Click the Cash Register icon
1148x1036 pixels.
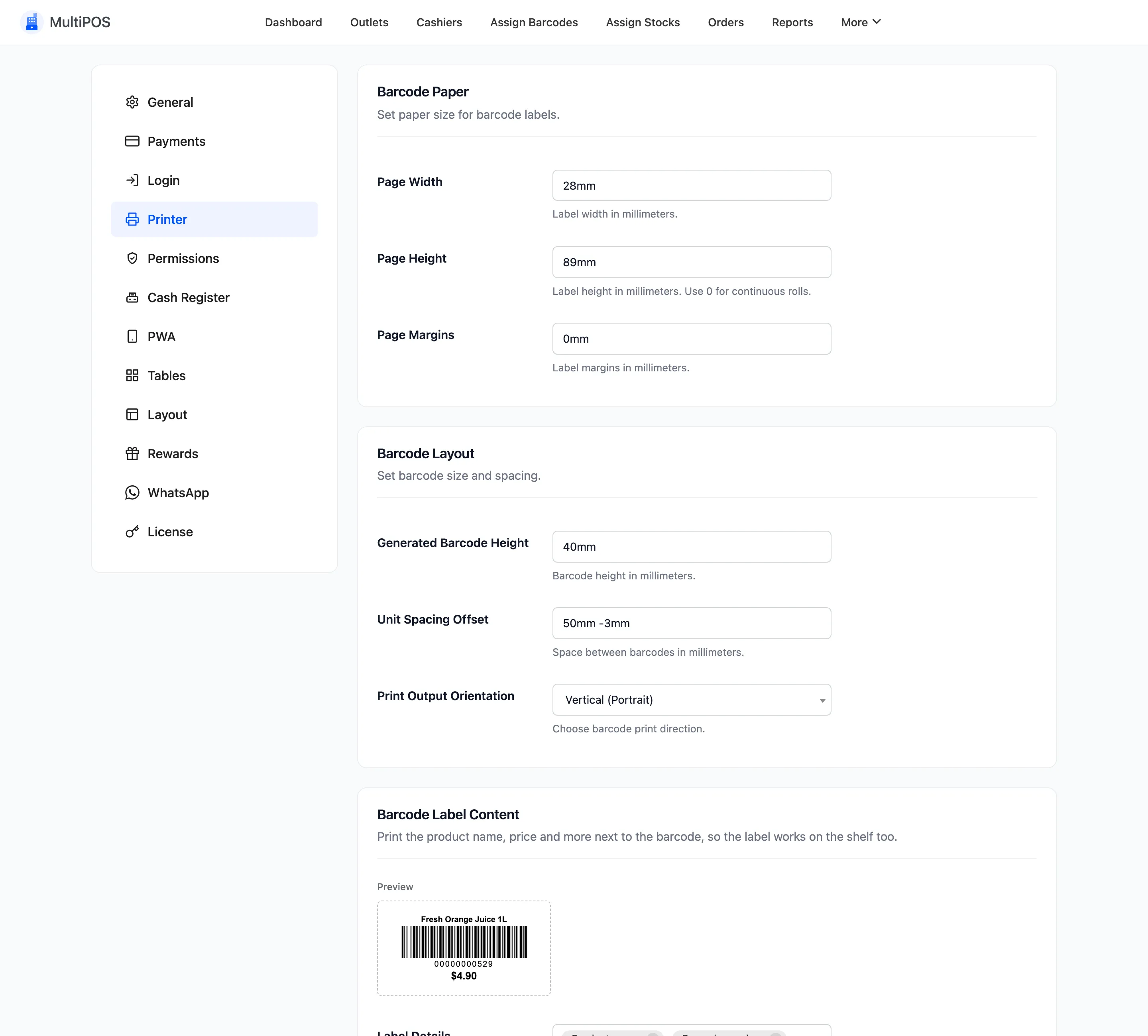coord(132,298)
